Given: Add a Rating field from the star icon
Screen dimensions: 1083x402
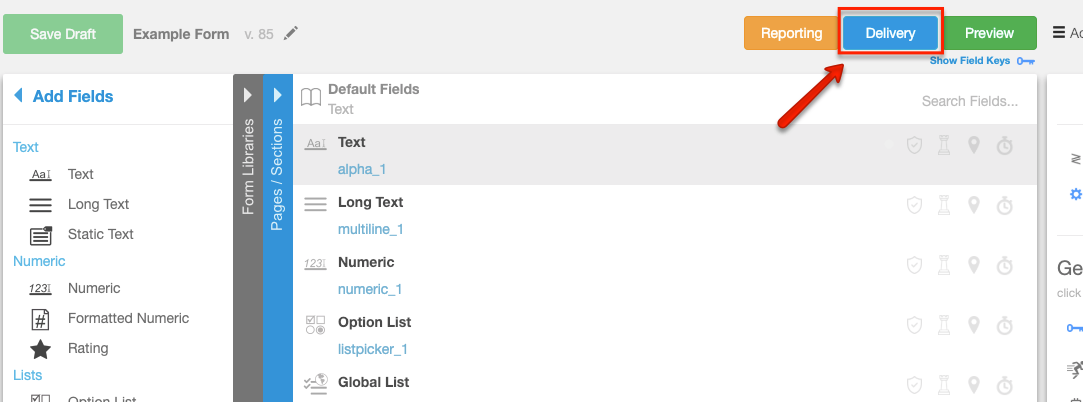Looking at the screenshot, I should click(41, 349).
